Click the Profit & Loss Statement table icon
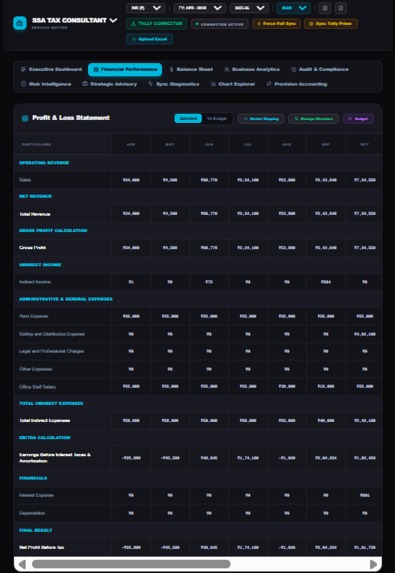The width and height of the screenshot is (395, 573). click(25, 118)
